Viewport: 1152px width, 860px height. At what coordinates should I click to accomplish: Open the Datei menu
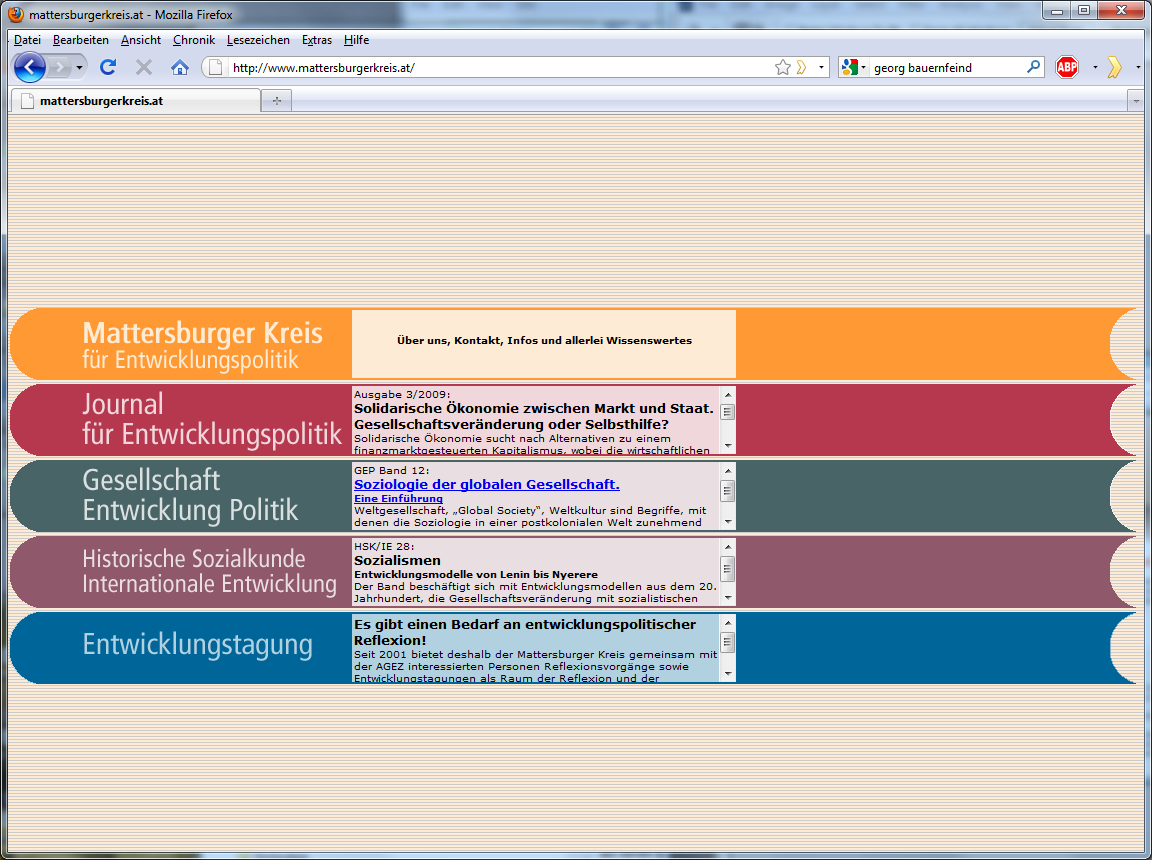click(x=27, y=40)
